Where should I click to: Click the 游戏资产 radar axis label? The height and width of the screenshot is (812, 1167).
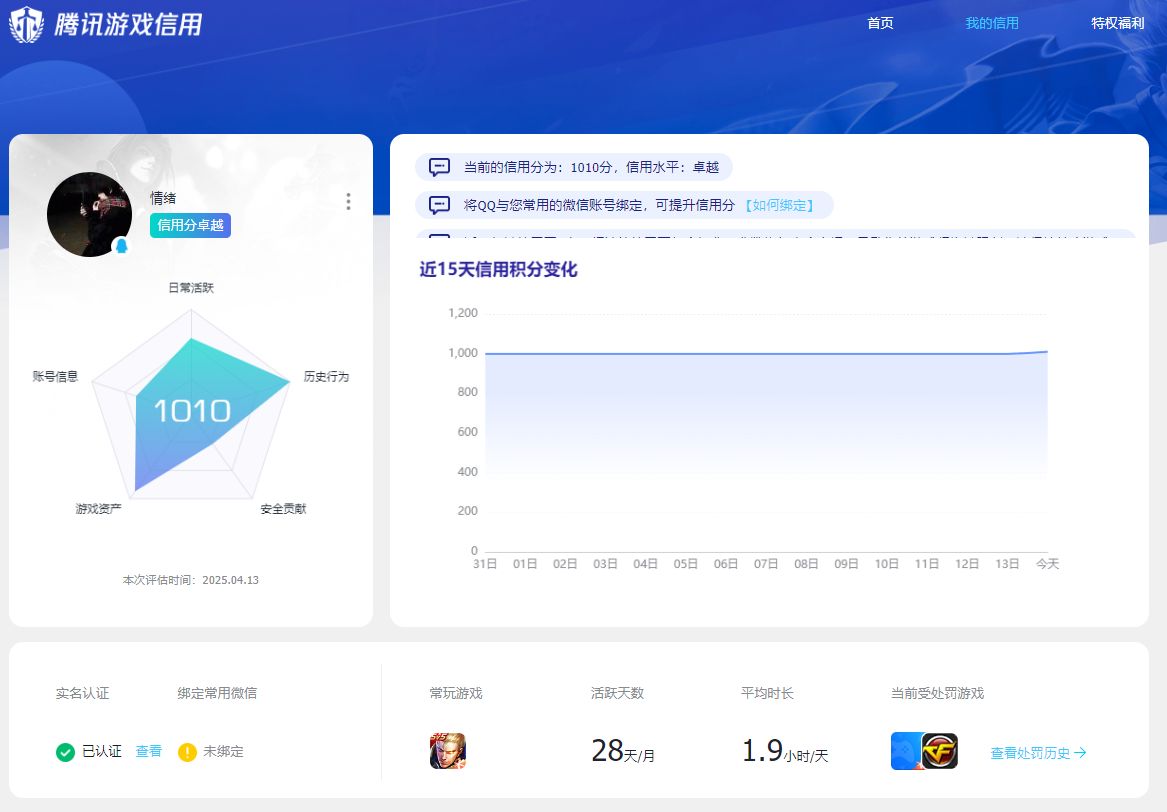[x=98, y=509]
